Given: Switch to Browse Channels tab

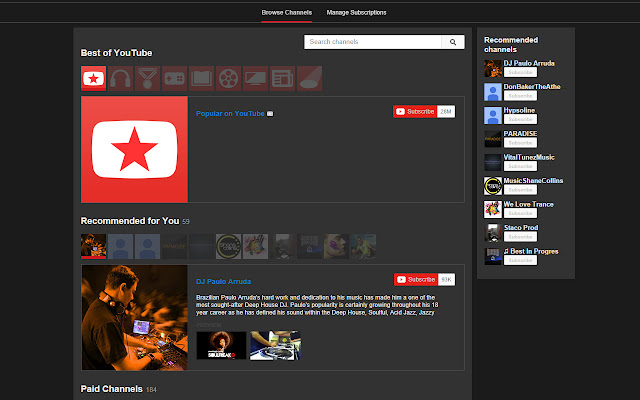Looking at the screenshot, I should tap(287, 13).
